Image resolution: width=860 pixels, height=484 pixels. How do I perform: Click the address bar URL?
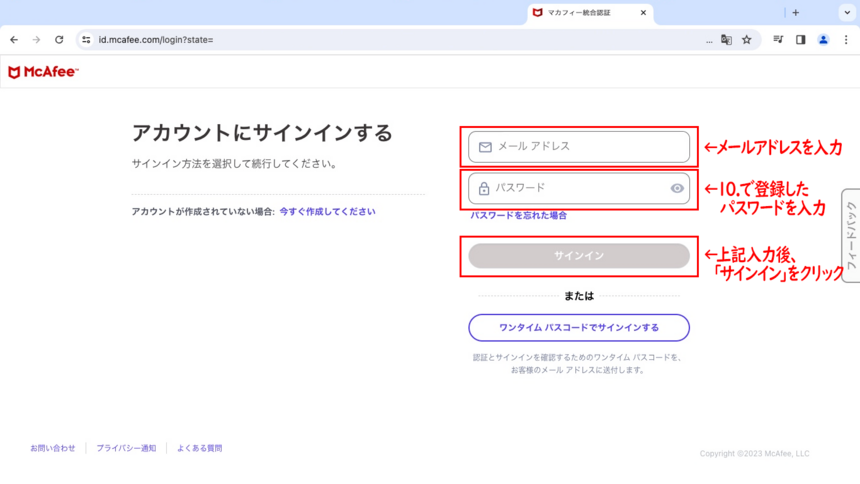[x=156, y=40]
